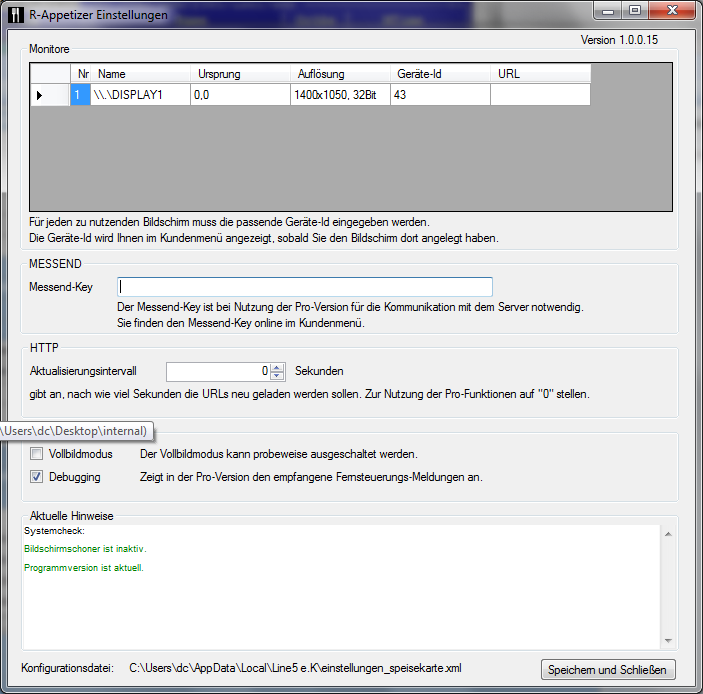Select the 1400x1050, 32Bit resolution cell
This screenshot has height=694, width=703.
(x=340, y=95)
